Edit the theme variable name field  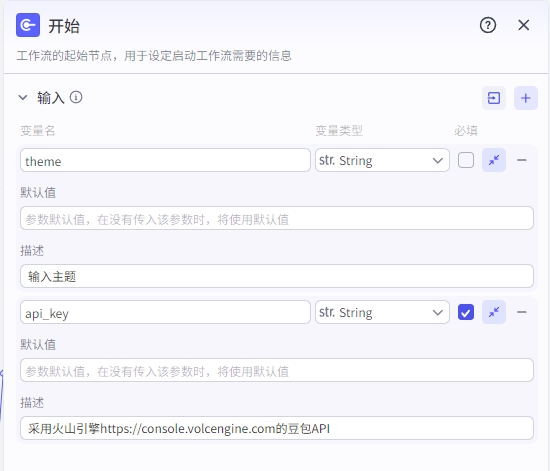pyautogui.click(x=165, y=160)
